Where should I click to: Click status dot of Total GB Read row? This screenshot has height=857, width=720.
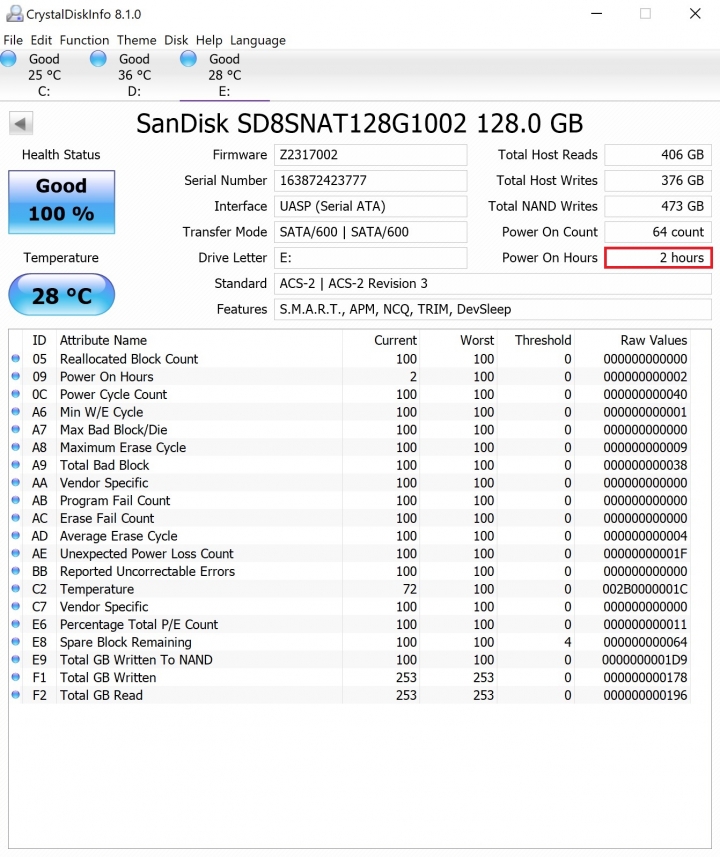[x=15, y=695]
